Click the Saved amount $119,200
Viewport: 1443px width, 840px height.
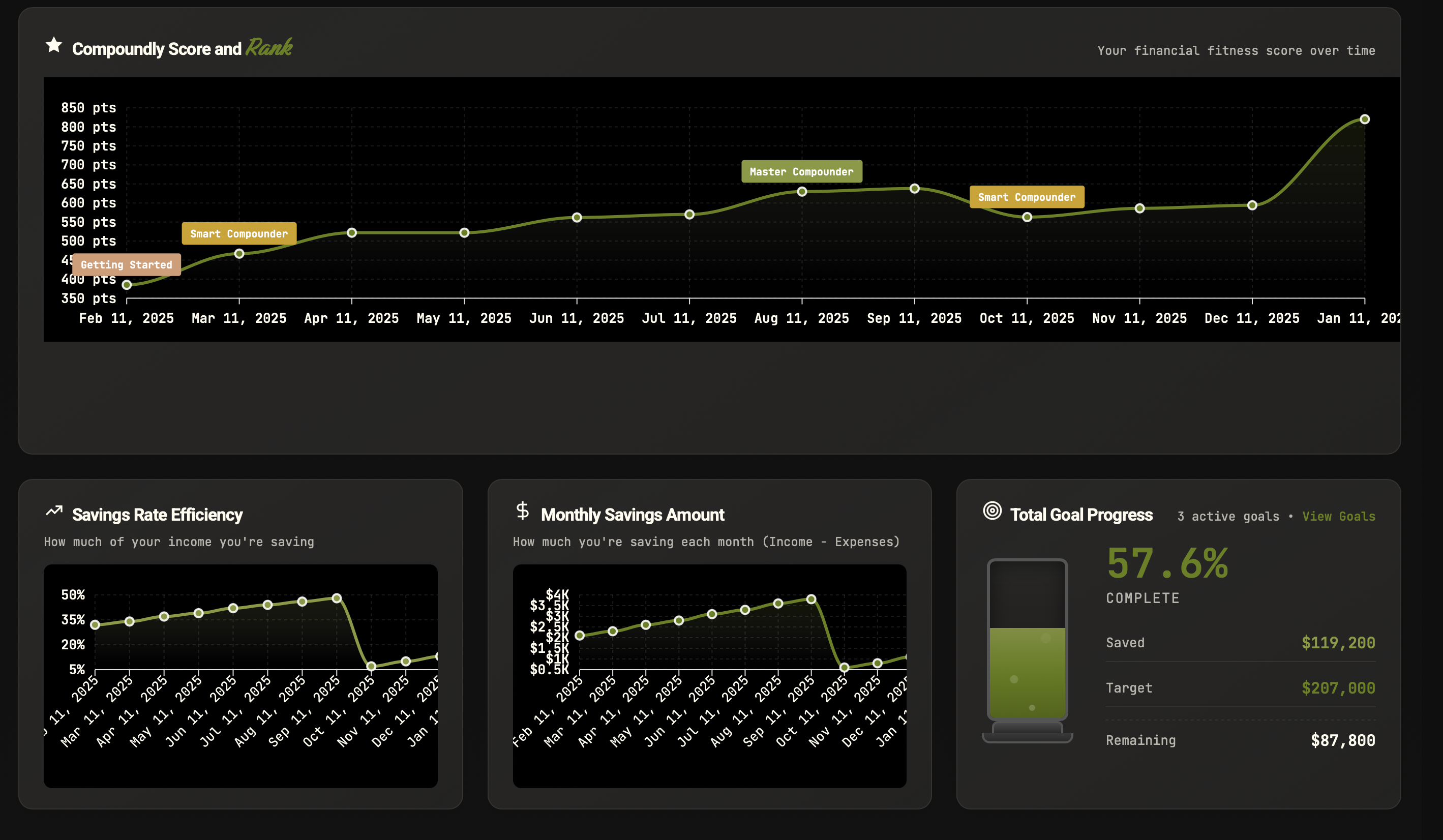(1338, 643)
